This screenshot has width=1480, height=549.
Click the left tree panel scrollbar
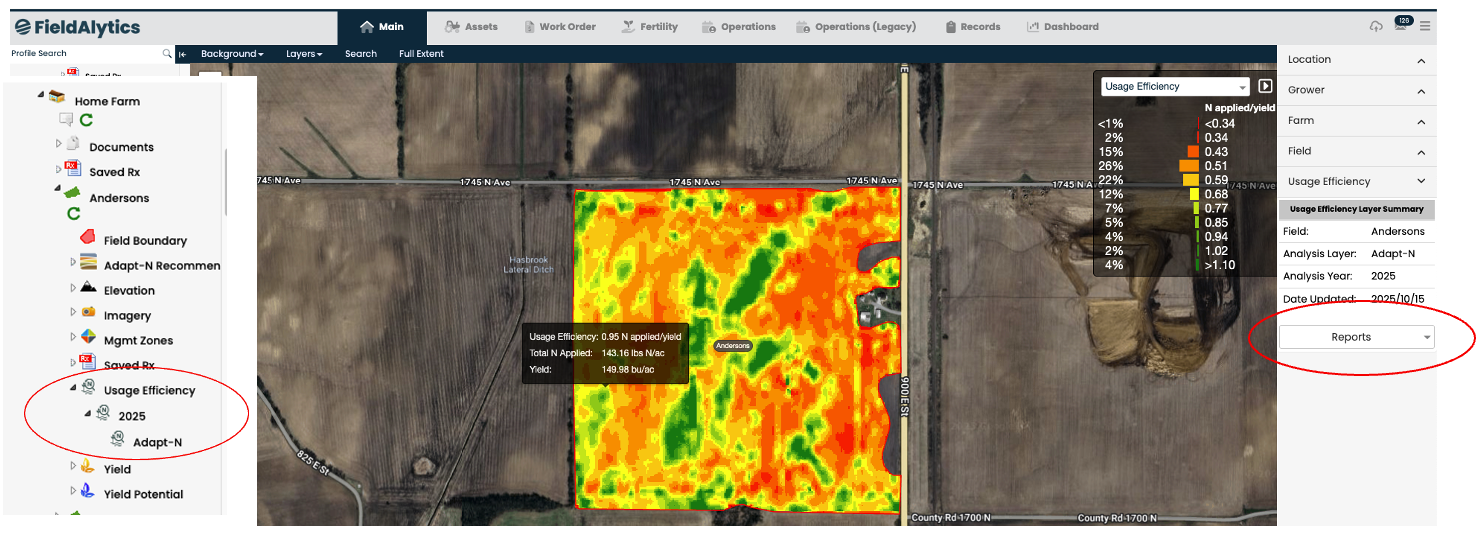pos(226,182)
